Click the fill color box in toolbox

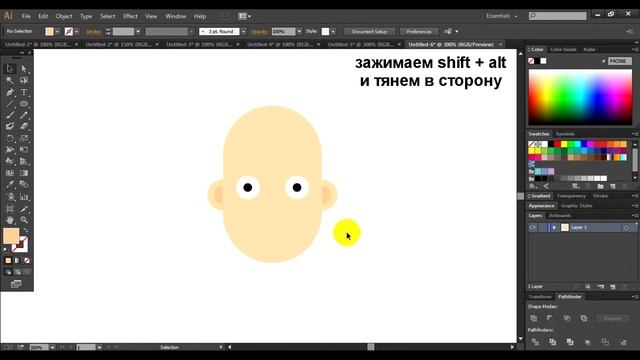point(11,236)
